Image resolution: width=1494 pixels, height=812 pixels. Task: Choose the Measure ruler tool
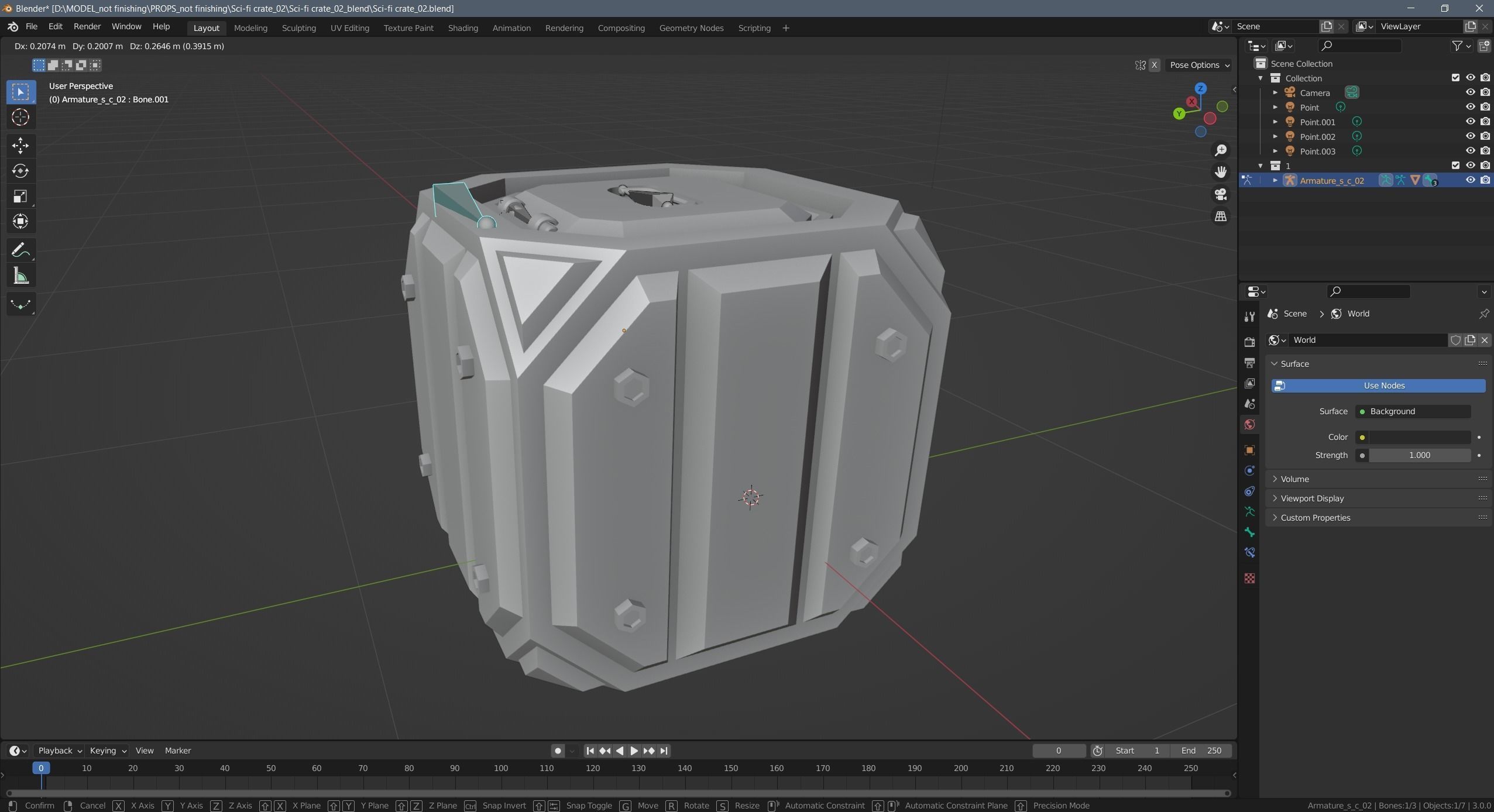click(x=20, y=276)
